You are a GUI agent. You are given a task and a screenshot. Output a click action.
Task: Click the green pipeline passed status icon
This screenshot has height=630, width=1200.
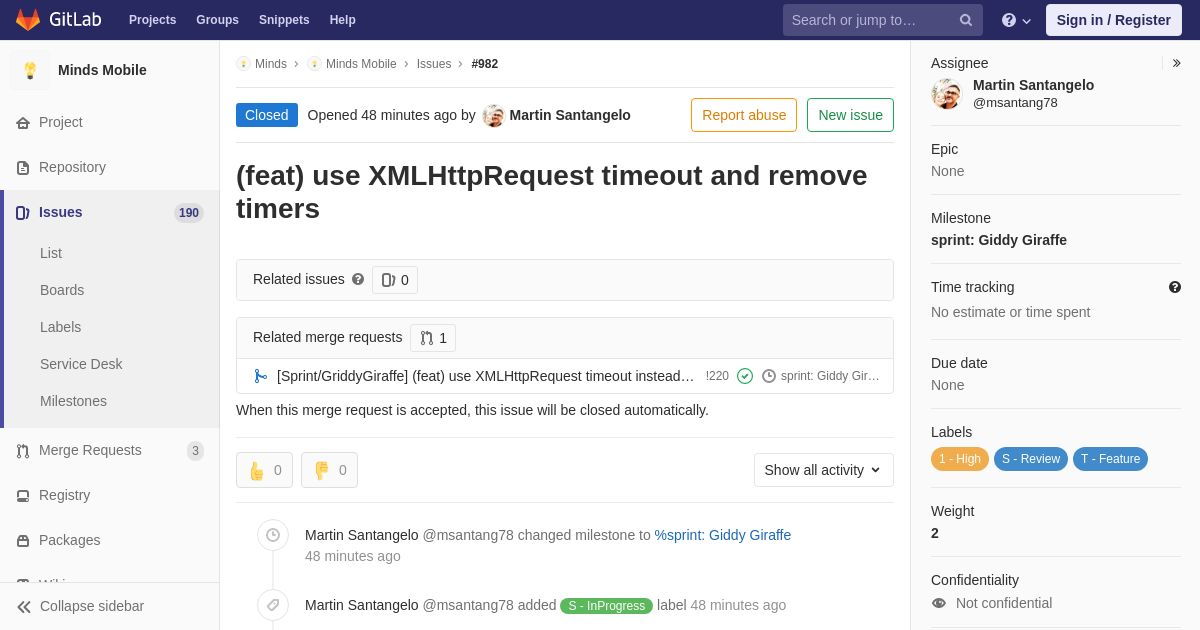point(745,376)
